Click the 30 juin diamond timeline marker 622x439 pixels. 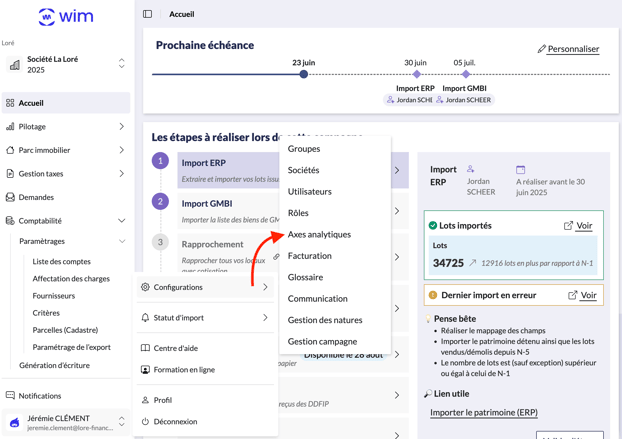click(417, 74)
